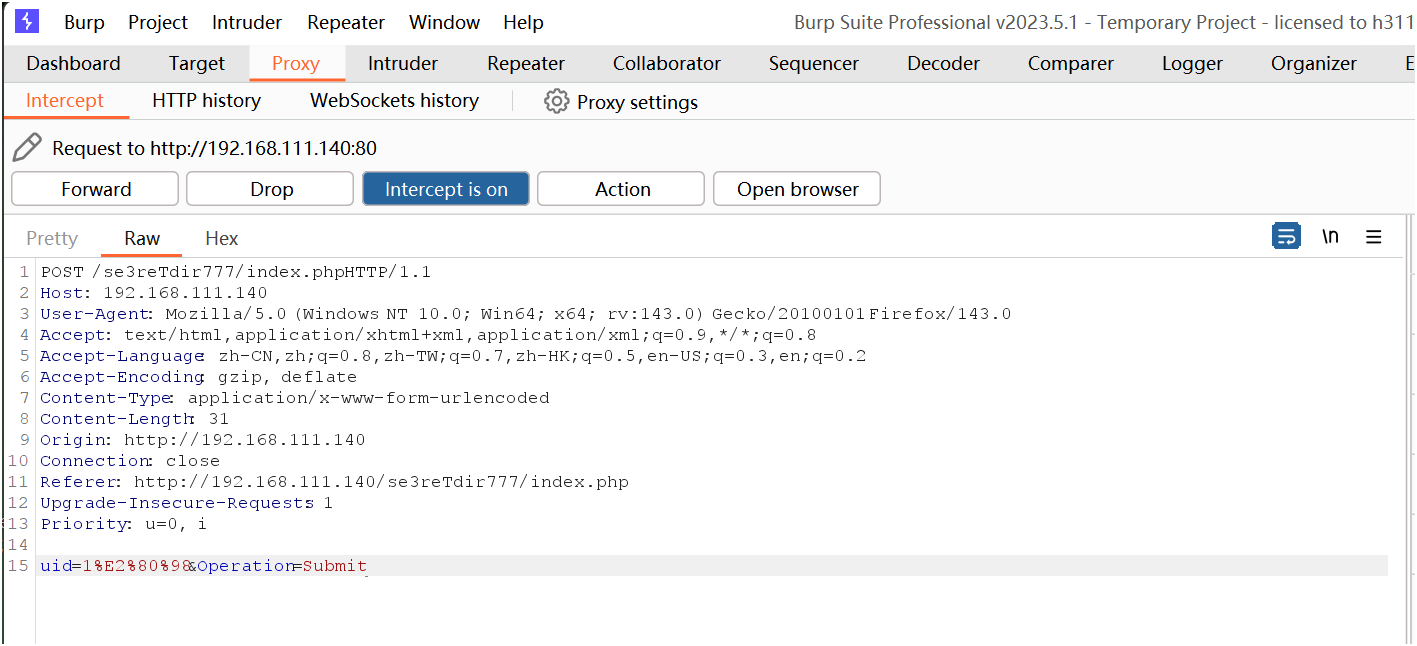The image size is (1417, 646).
Task: Open the Comparer tab
Action: point(1071,63)
